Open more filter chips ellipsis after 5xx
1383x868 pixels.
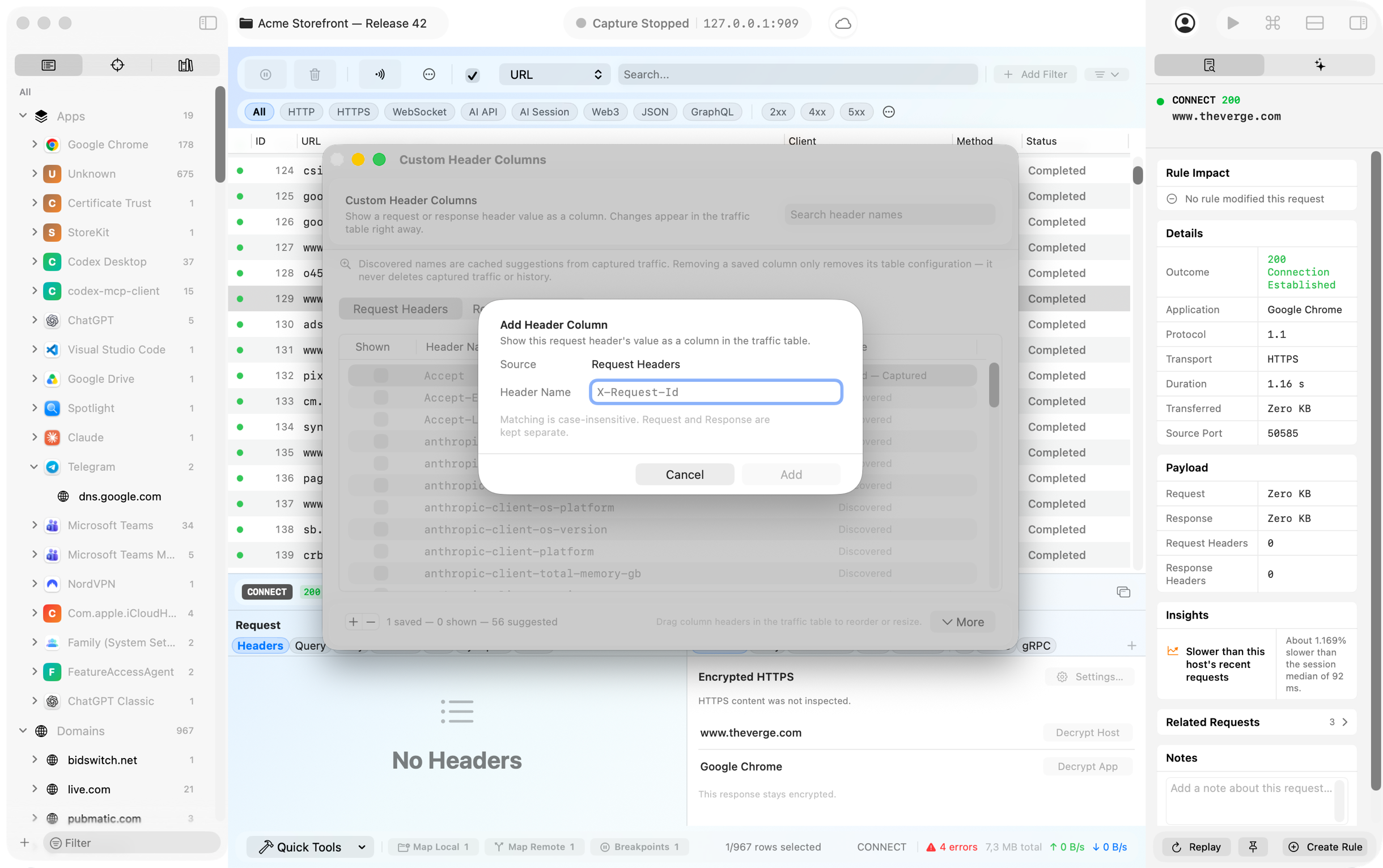[x=889, y=112]
